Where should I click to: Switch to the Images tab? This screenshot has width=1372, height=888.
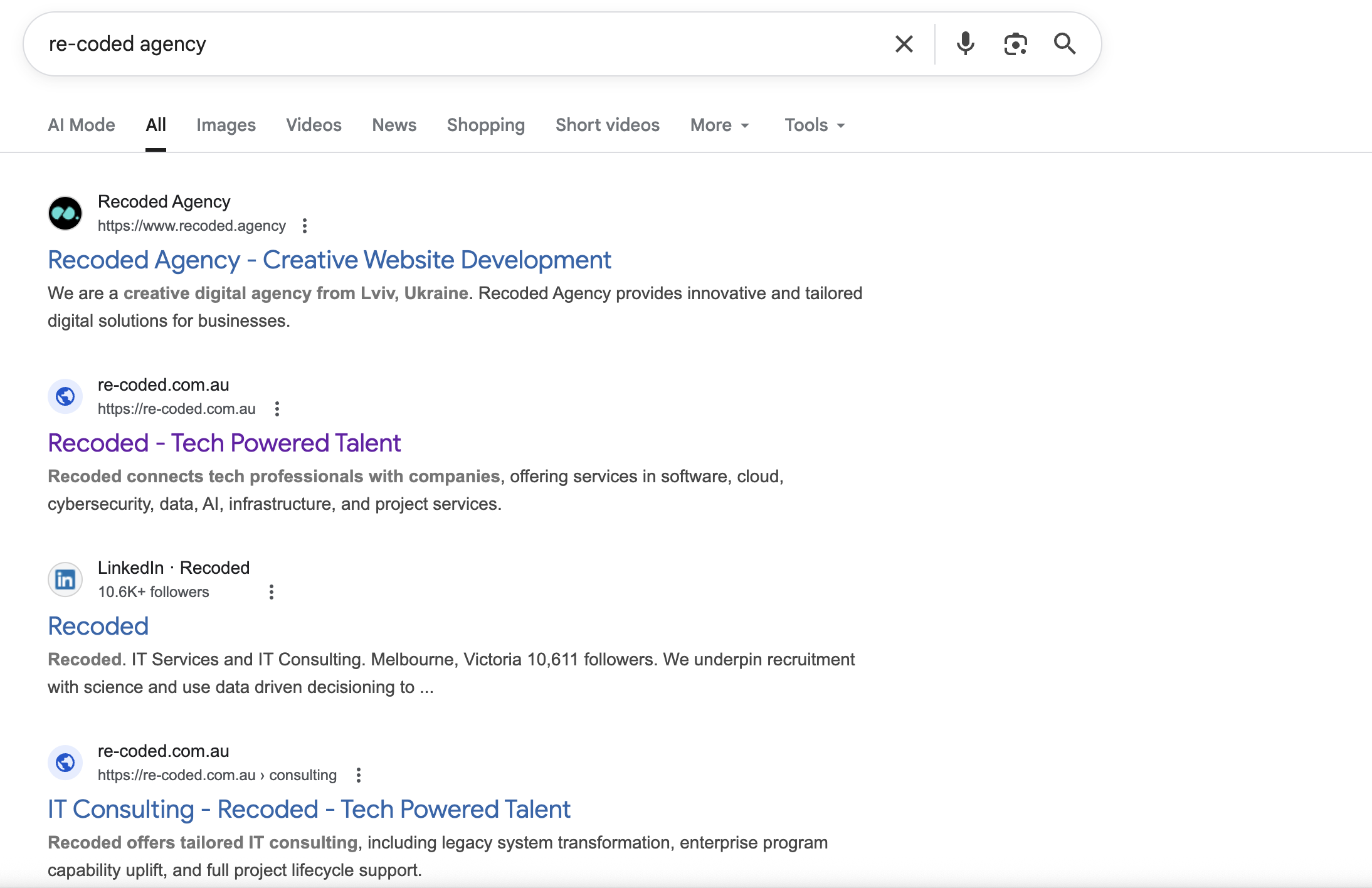click(226, 125)
